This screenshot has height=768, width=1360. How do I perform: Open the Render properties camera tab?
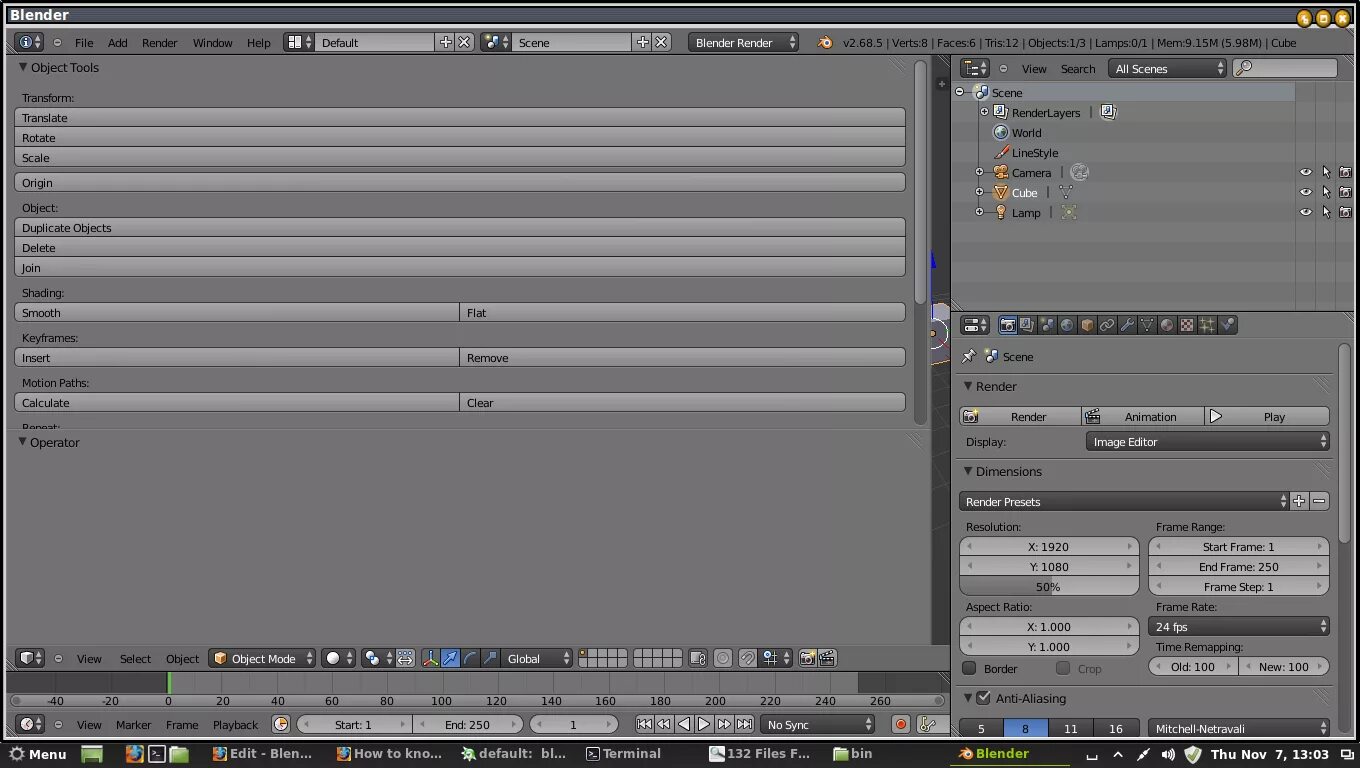pyautogui.click(x=1007, y=325)
